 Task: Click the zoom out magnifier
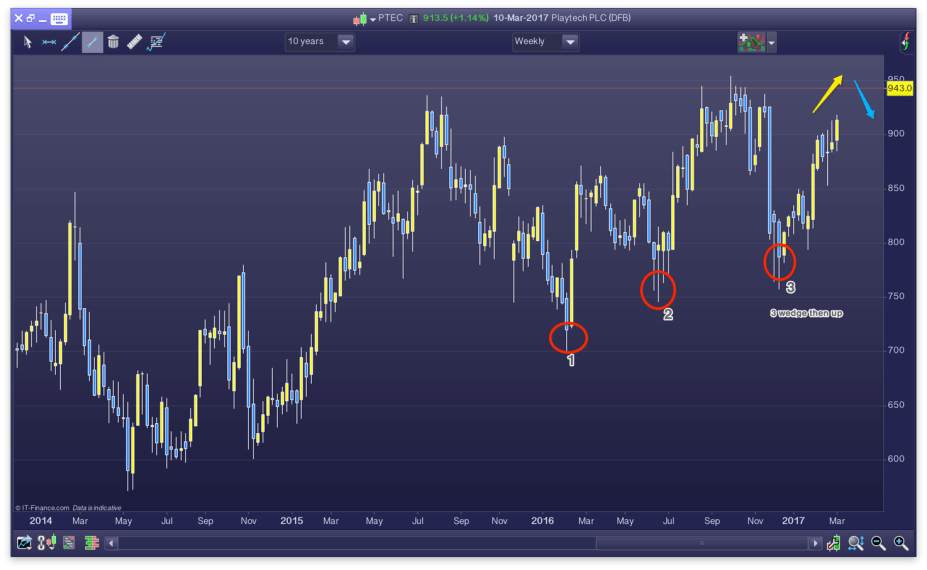pos(878,543)
